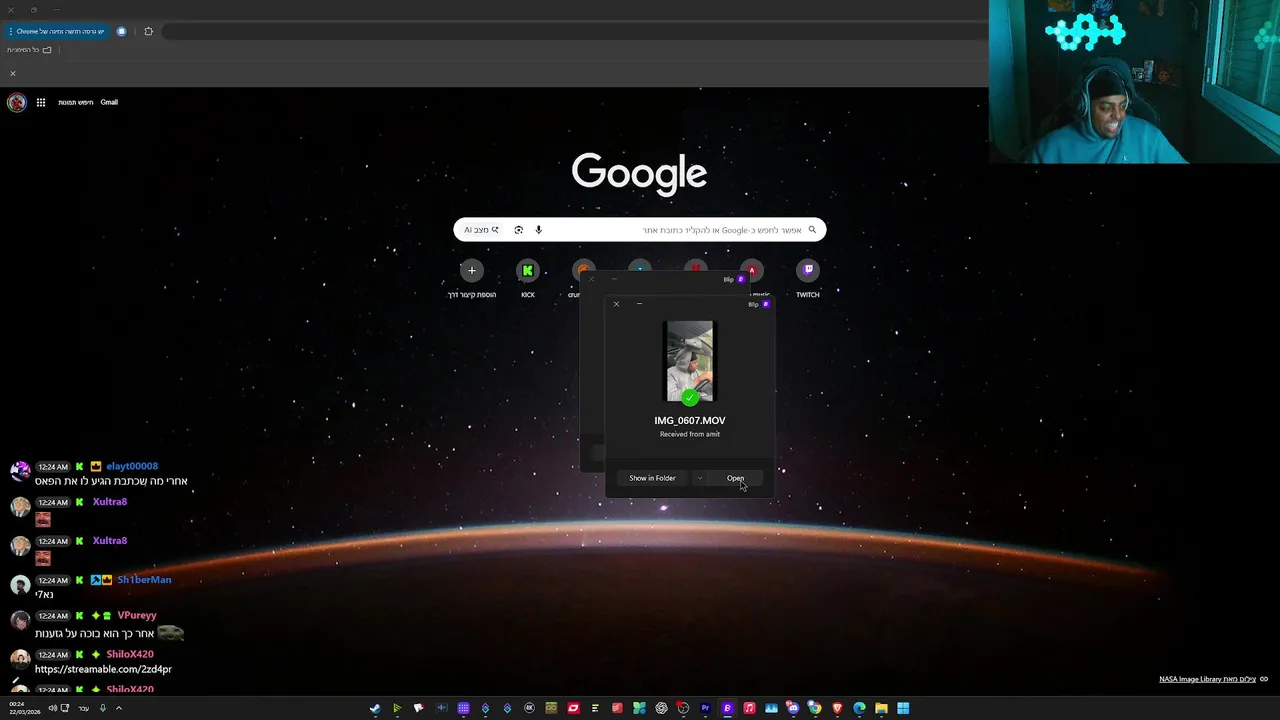Open ChatGPT from the taskbar
Screen dimensions: 1280x720
click(661, 708)
